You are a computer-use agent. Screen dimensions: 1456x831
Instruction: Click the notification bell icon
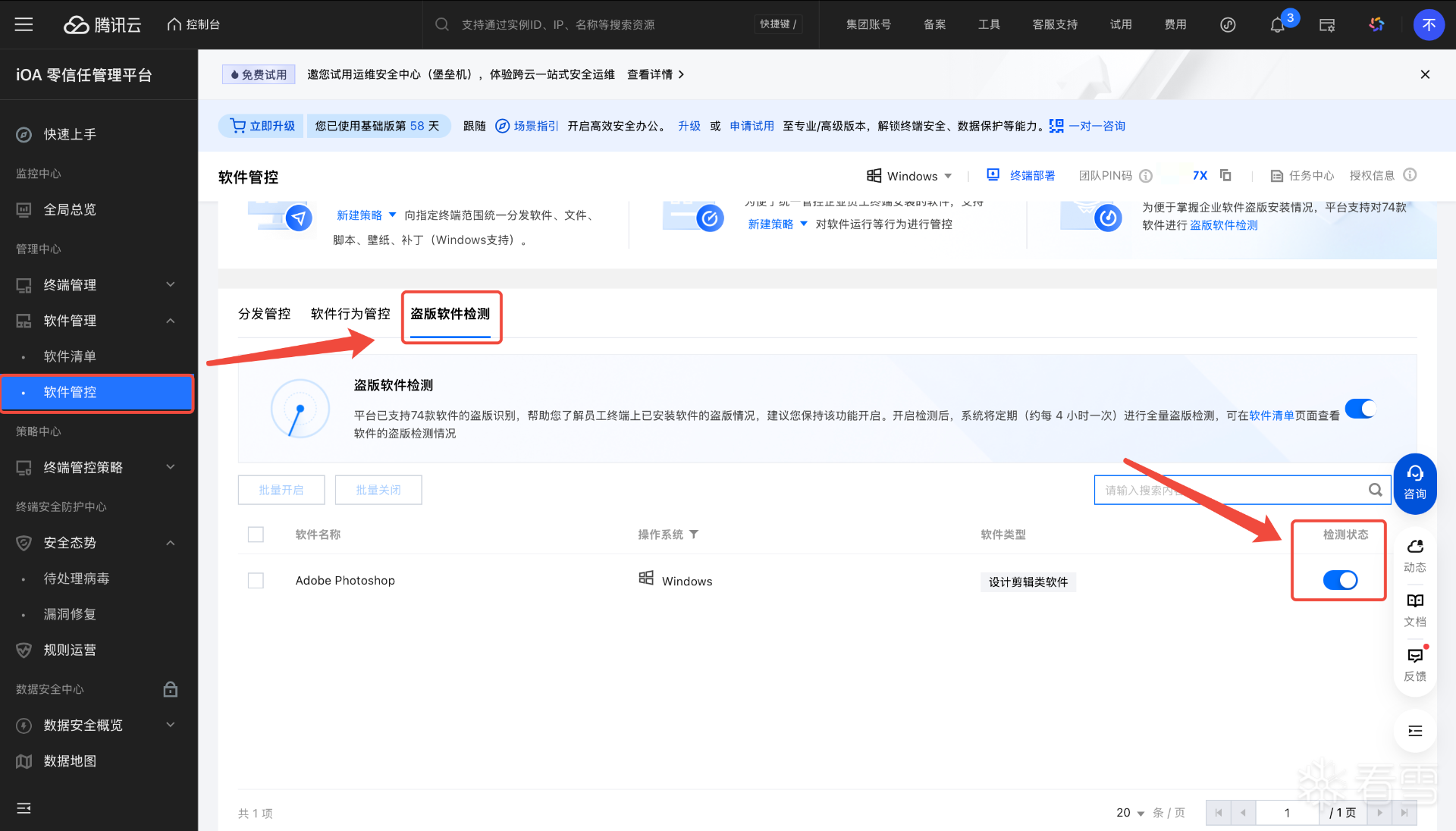click(x=1278, y=25)
